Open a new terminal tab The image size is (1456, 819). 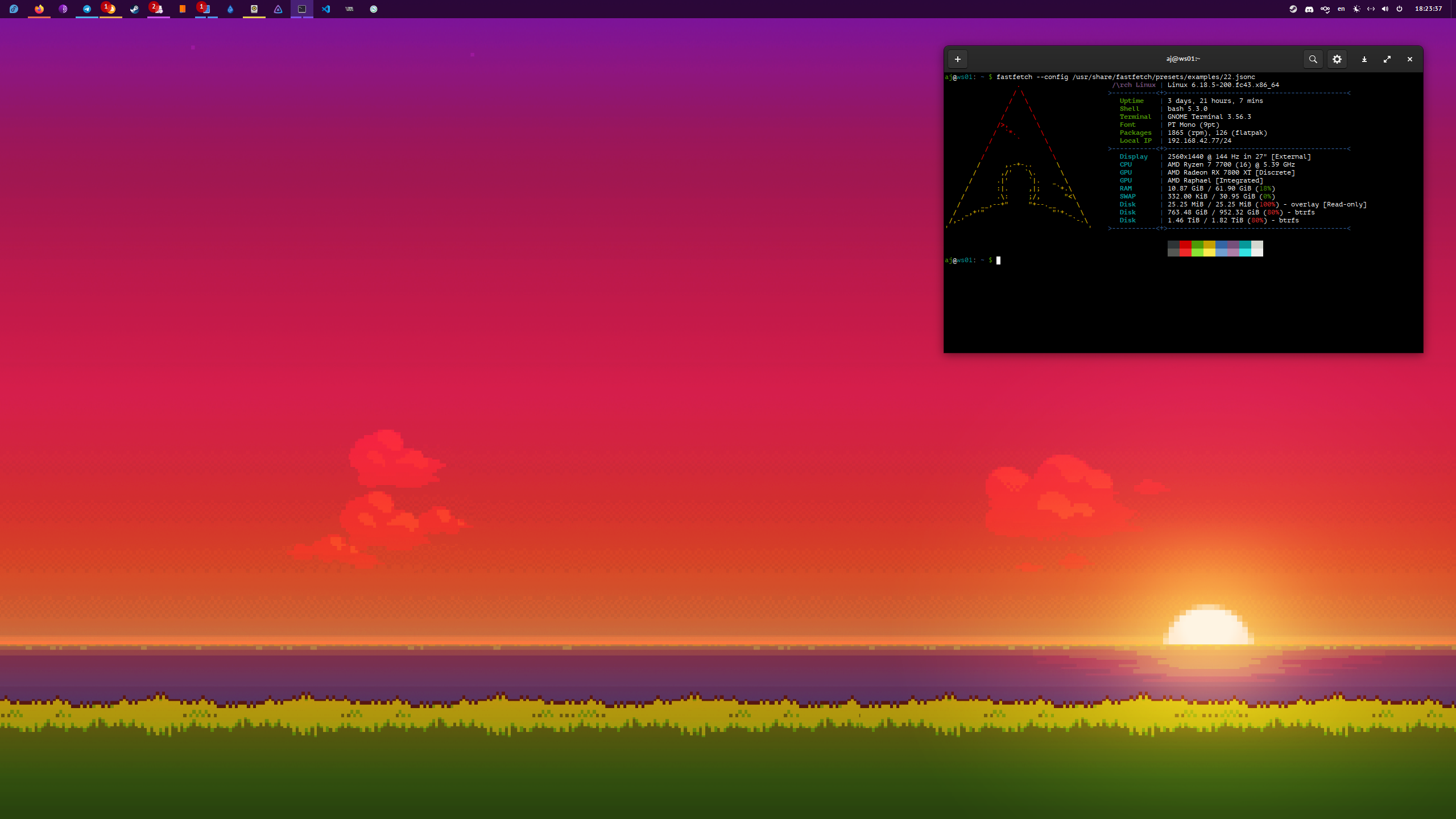pos(958,59)
